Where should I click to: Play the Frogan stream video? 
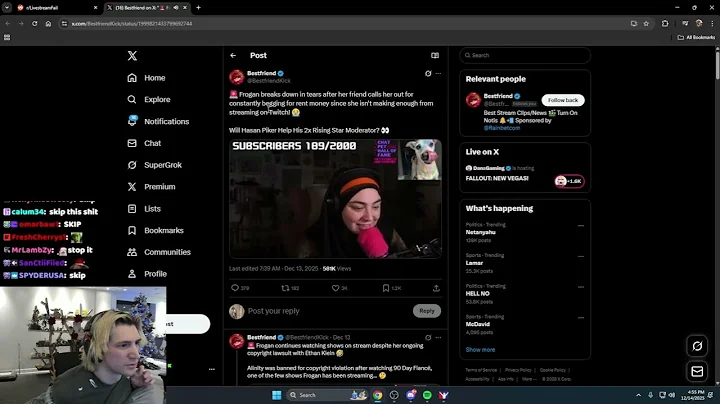point(336,199)
